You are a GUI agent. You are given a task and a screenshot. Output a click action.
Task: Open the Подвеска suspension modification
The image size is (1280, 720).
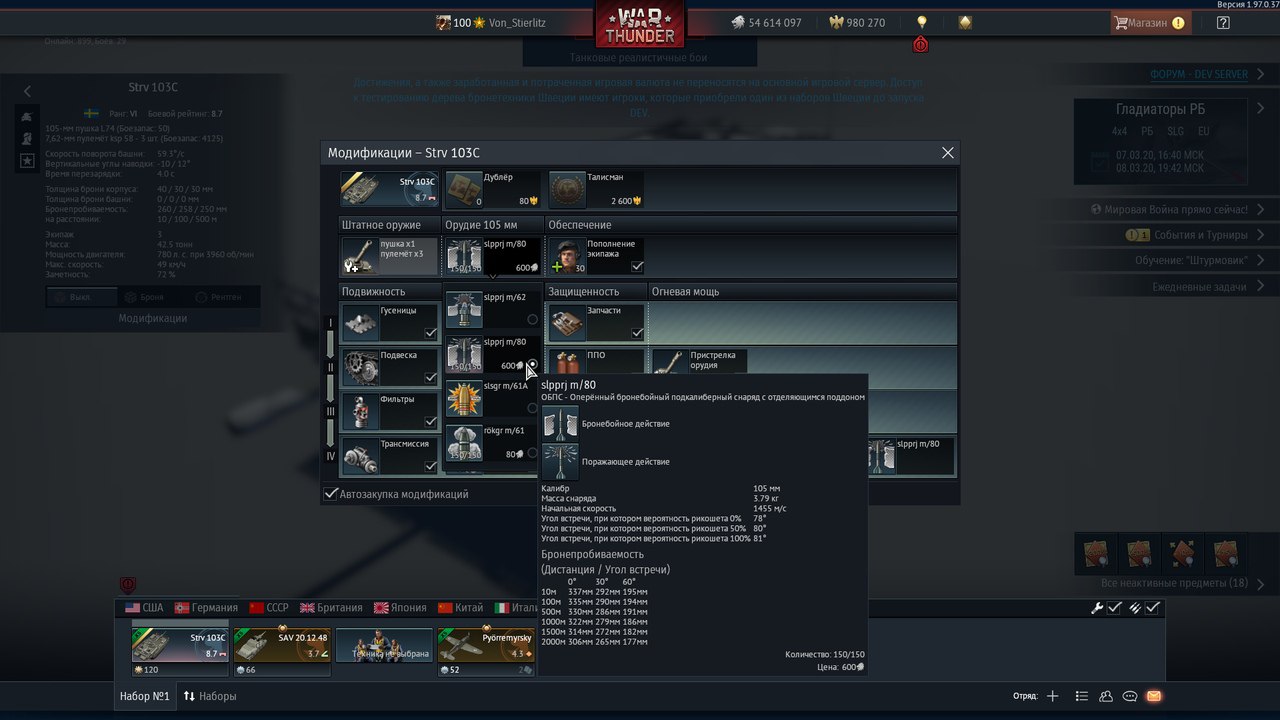click(390, 367)
